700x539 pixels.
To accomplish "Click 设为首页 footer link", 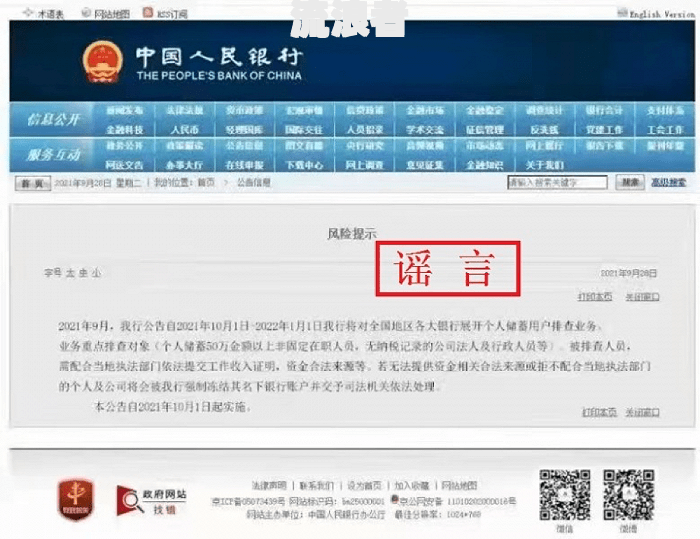I will click(364, 485).
